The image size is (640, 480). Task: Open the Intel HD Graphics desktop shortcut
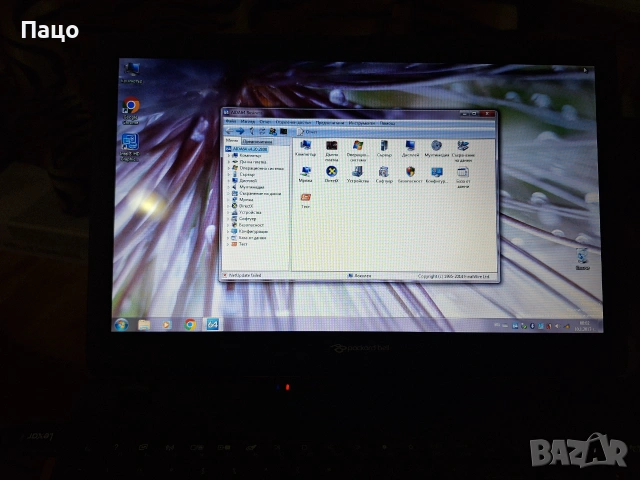[x=130, y=147]
